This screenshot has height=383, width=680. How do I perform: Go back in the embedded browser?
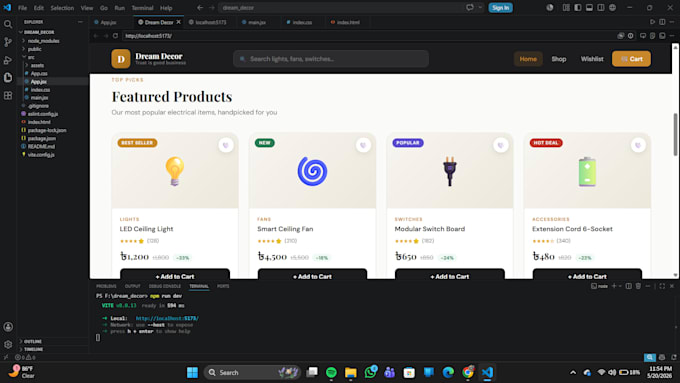point(96,36)
